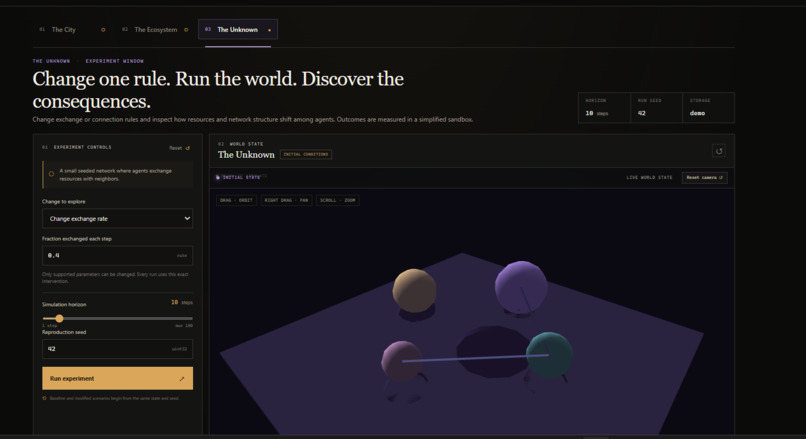Click the Initial State indicator label
806x439 pixels.
point(238,177)
